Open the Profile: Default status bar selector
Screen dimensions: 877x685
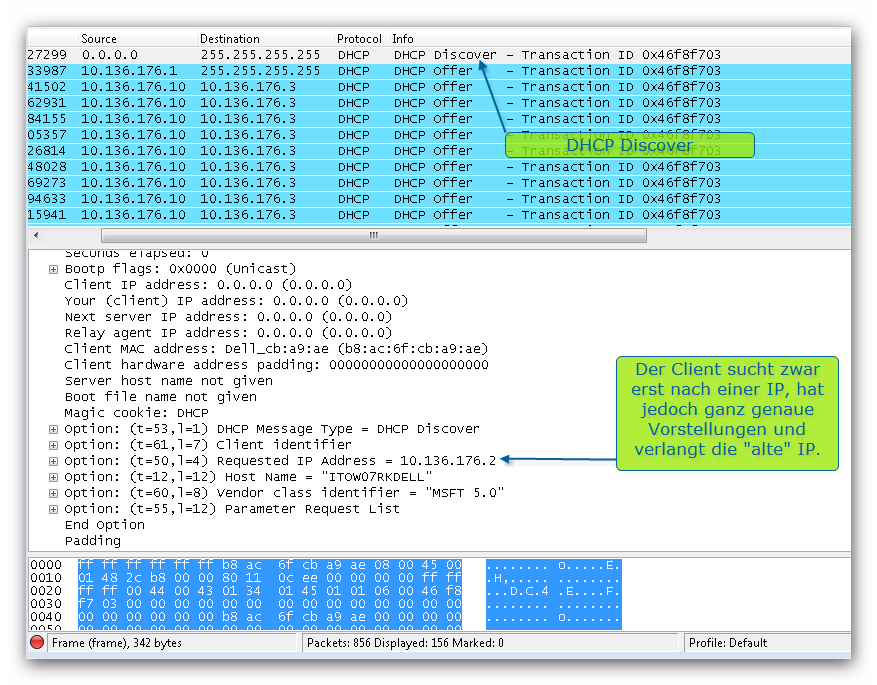coord(767,643)
